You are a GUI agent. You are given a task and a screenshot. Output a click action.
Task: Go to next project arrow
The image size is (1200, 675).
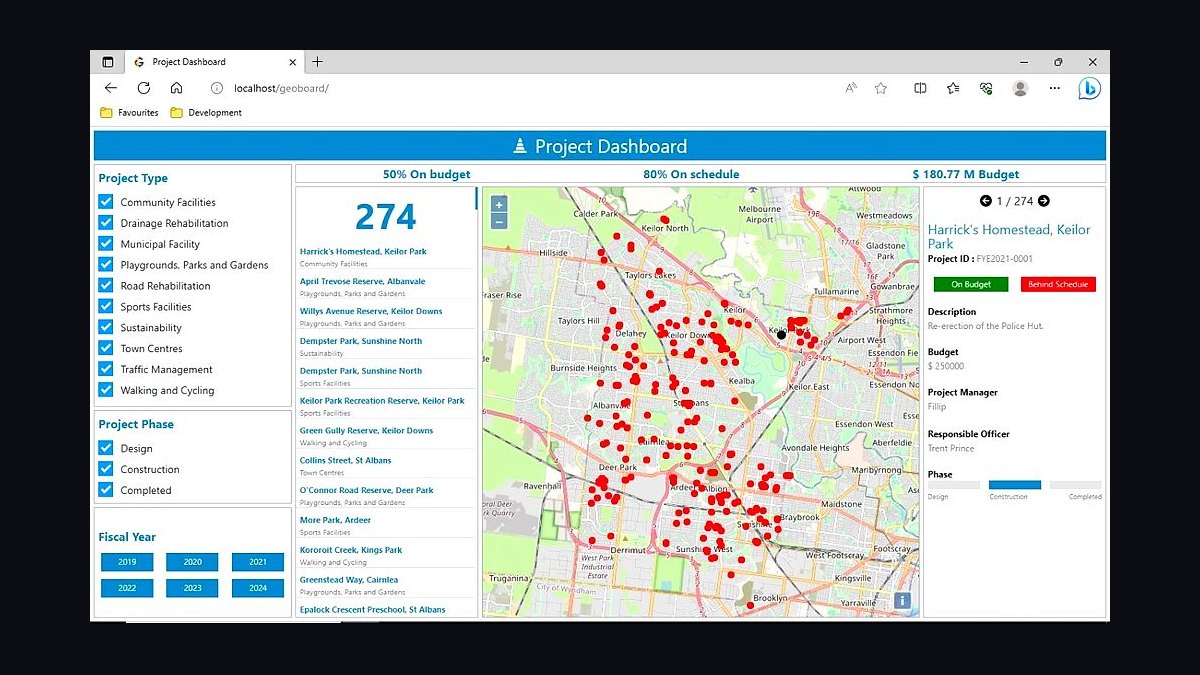click(1044, 201)
